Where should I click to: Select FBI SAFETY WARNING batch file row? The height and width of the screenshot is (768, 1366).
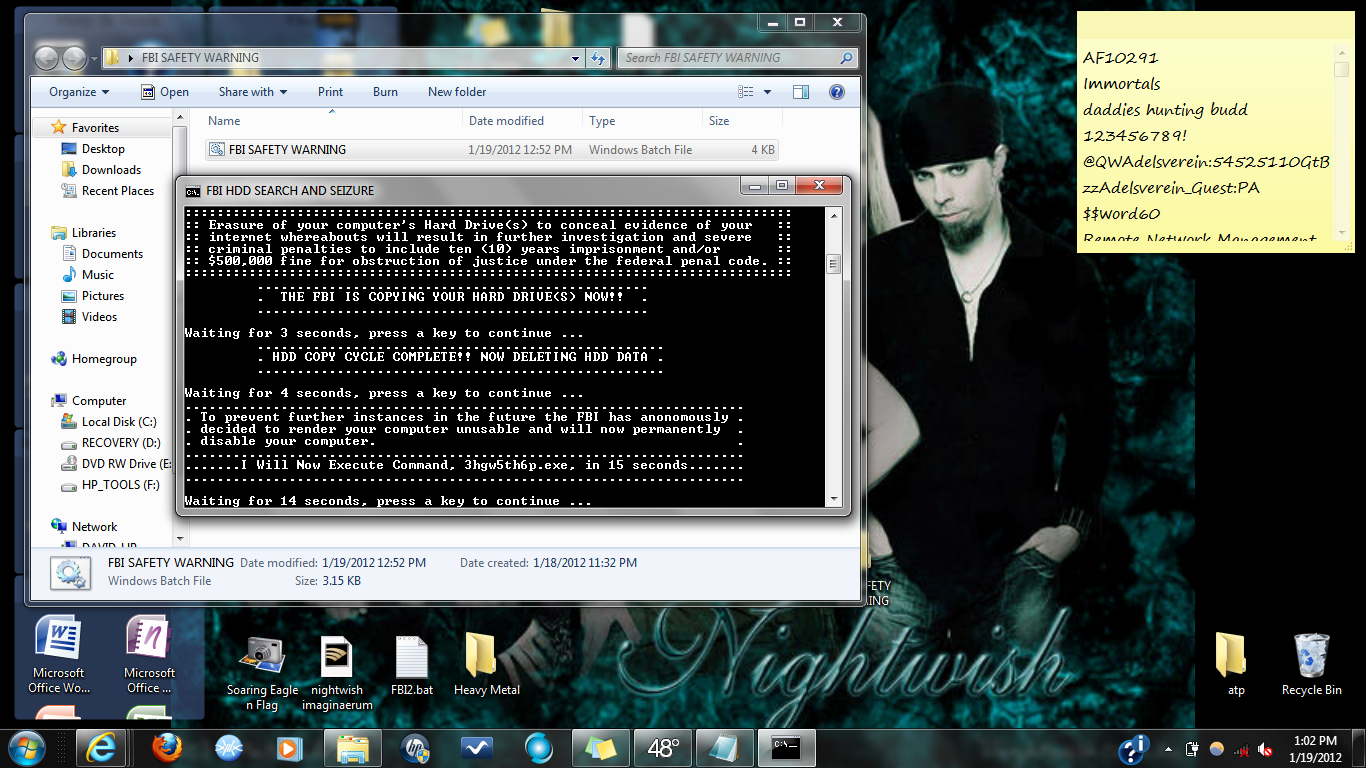pos(491,150)
